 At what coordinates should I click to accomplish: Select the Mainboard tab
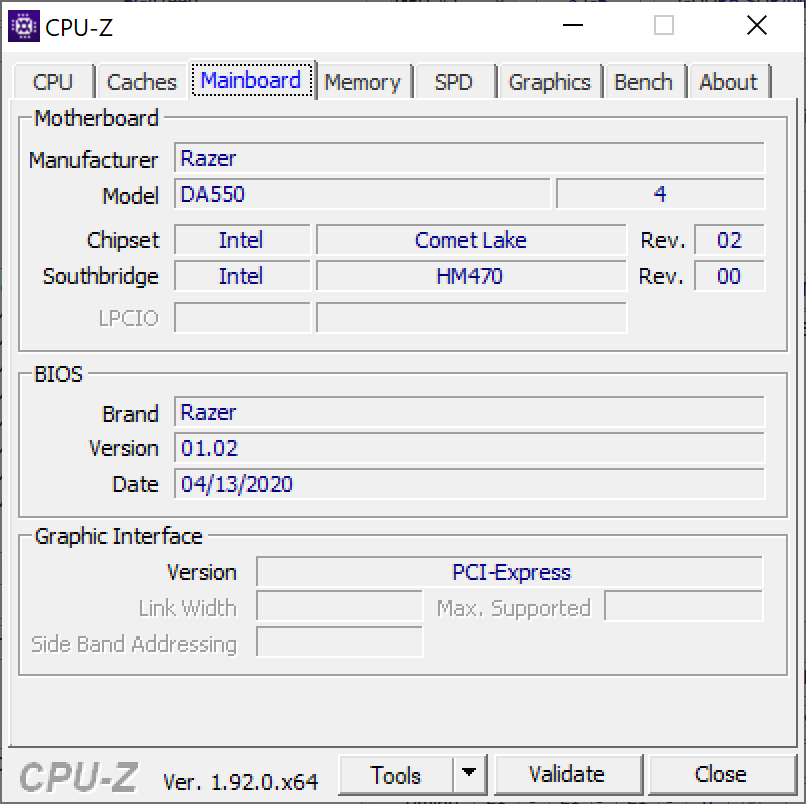pos(251,80)
